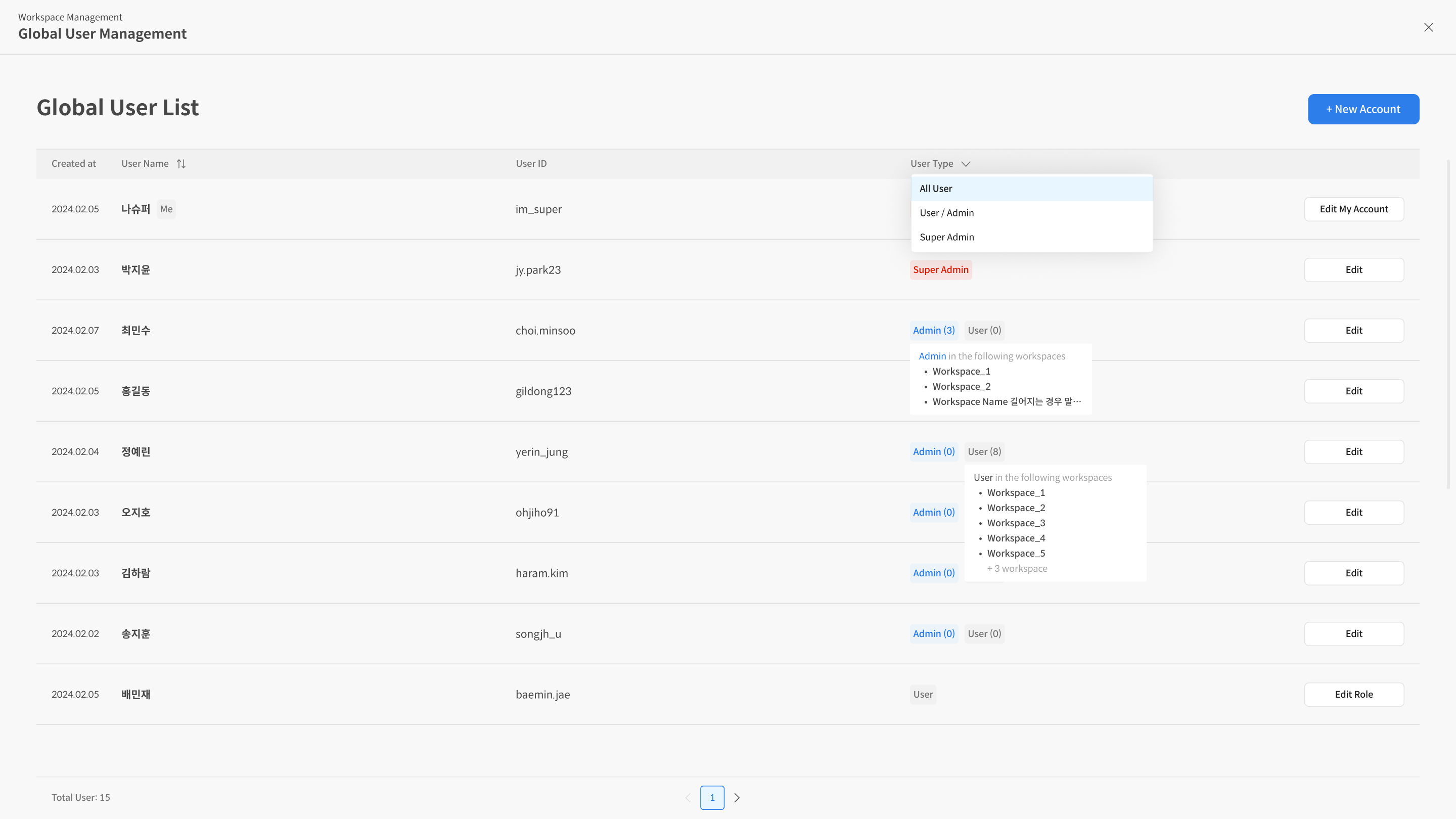The image size is (1456, 819).
Task: Open Edit My Account for im_super
Action: 1354,209
